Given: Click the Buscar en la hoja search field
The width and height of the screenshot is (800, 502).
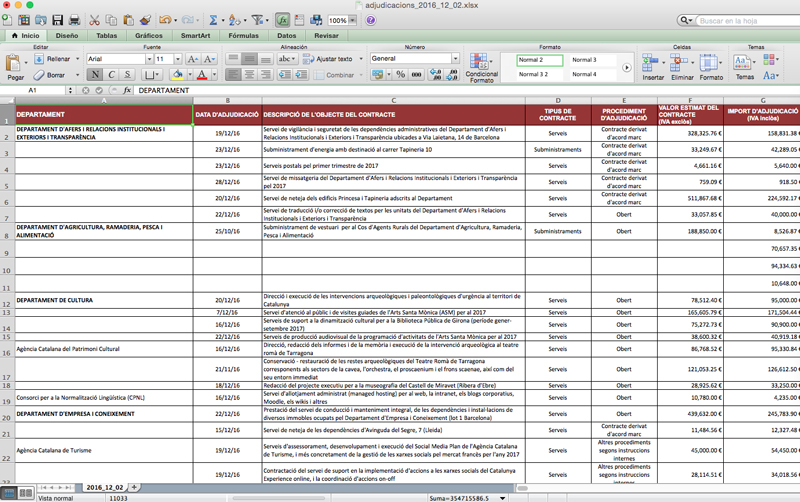Looking at the screenshot, I should (x=747, y=20).
